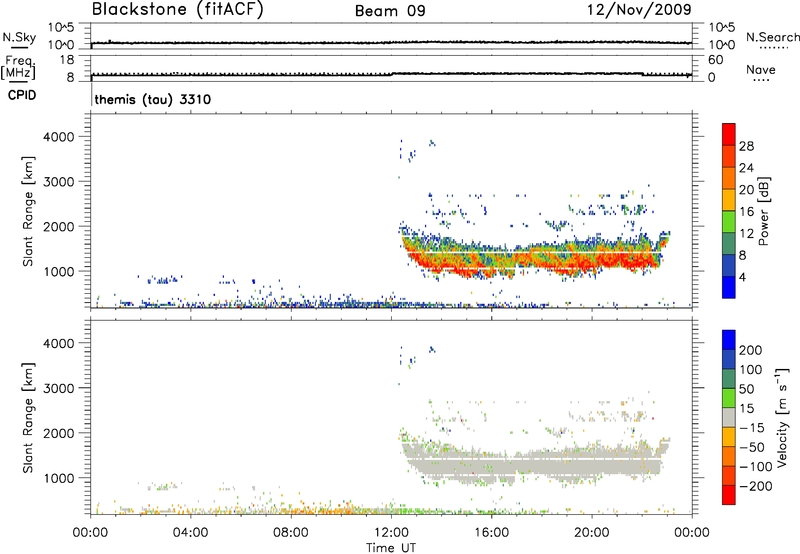Click 'Slant Range [km]' label of power panel
800x554 pixels.
point(28,211)
